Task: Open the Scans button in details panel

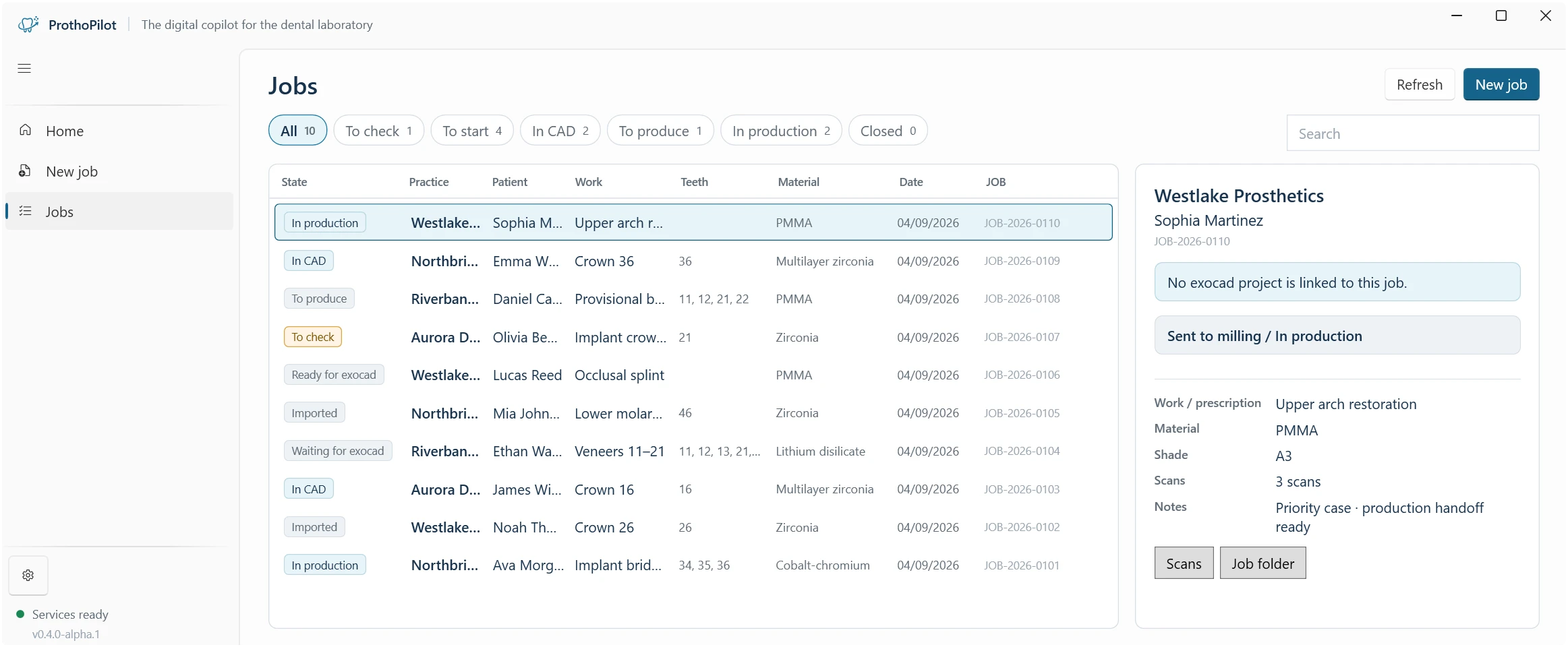Action: click(x=1184, y=563)
